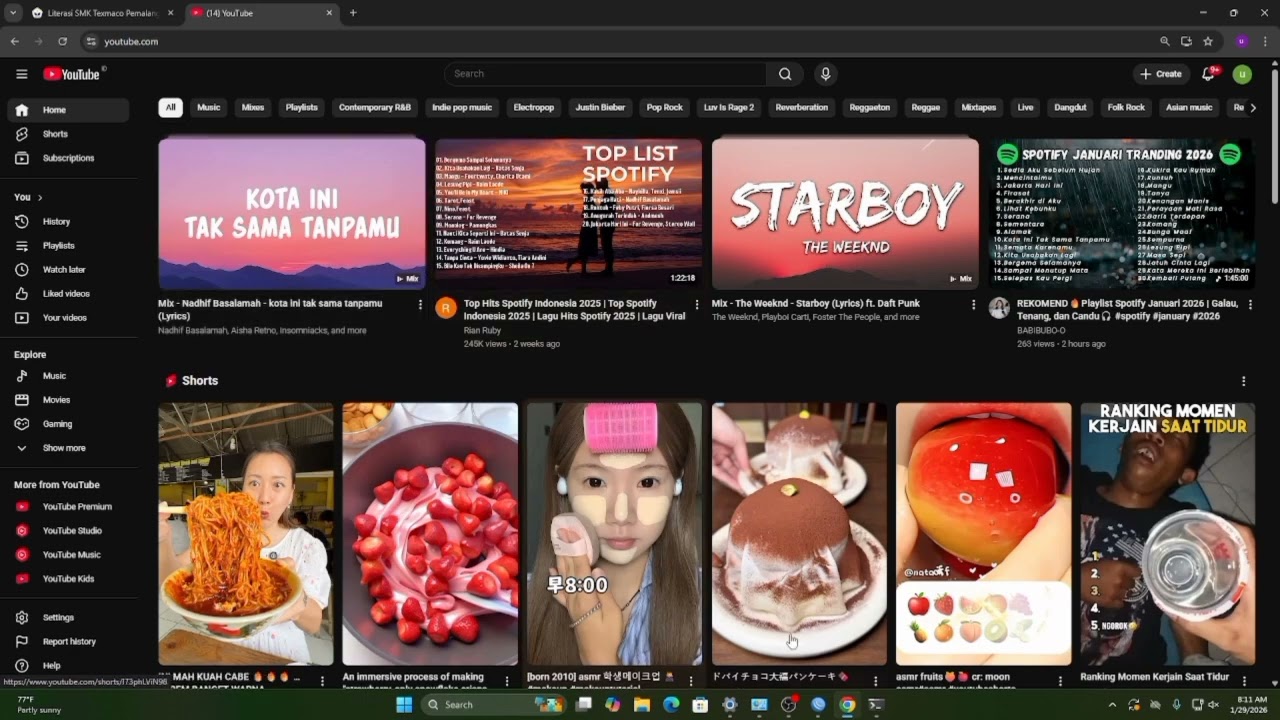This screenshot has width=1280, height=720.
Task: Open the BABIBUBO-O channel link
Action: click(x=1041, y=330)
